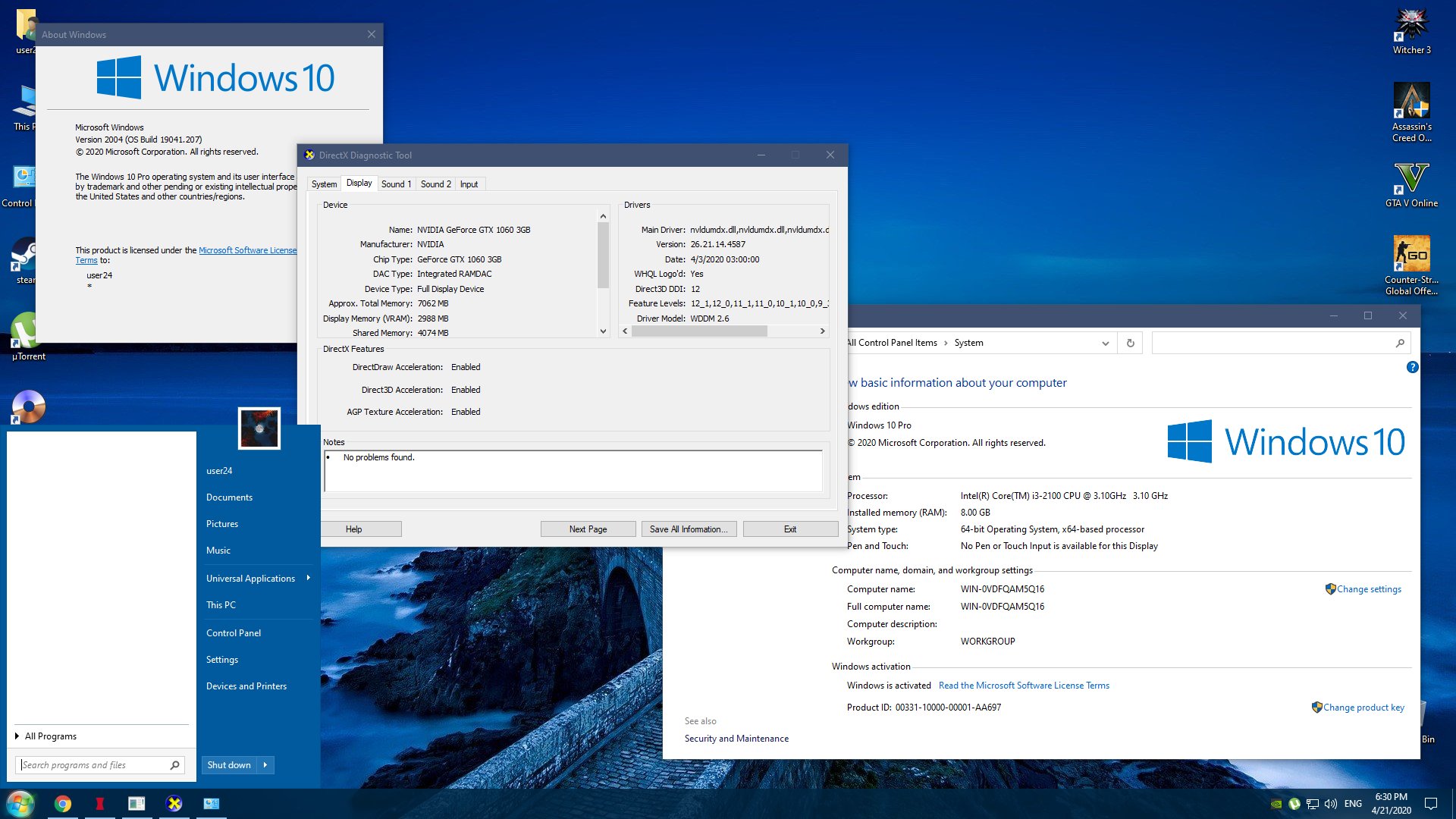Open Google Chrome from the taskbar
The height and width of the screenshot is (819, 1456).
pyautogui.click(x=63, y=804)
